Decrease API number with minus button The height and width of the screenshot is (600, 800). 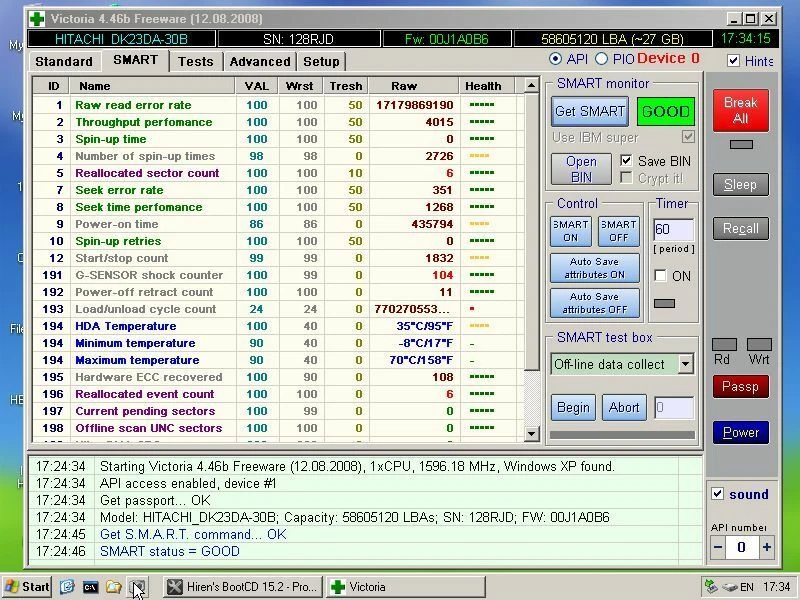[x=718, y=547]
